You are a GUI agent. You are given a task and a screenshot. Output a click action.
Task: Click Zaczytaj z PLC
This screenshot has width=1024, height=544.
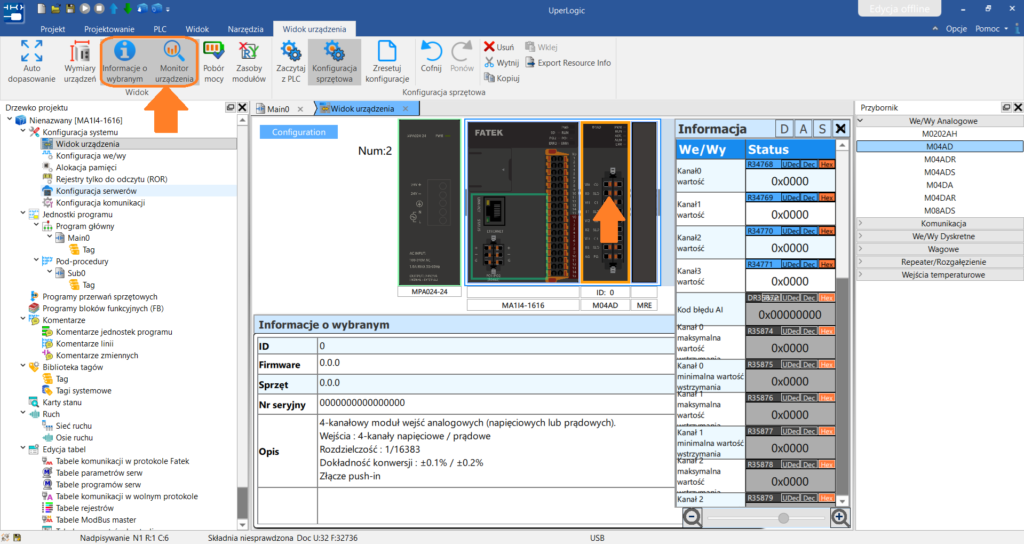[291, 61]
